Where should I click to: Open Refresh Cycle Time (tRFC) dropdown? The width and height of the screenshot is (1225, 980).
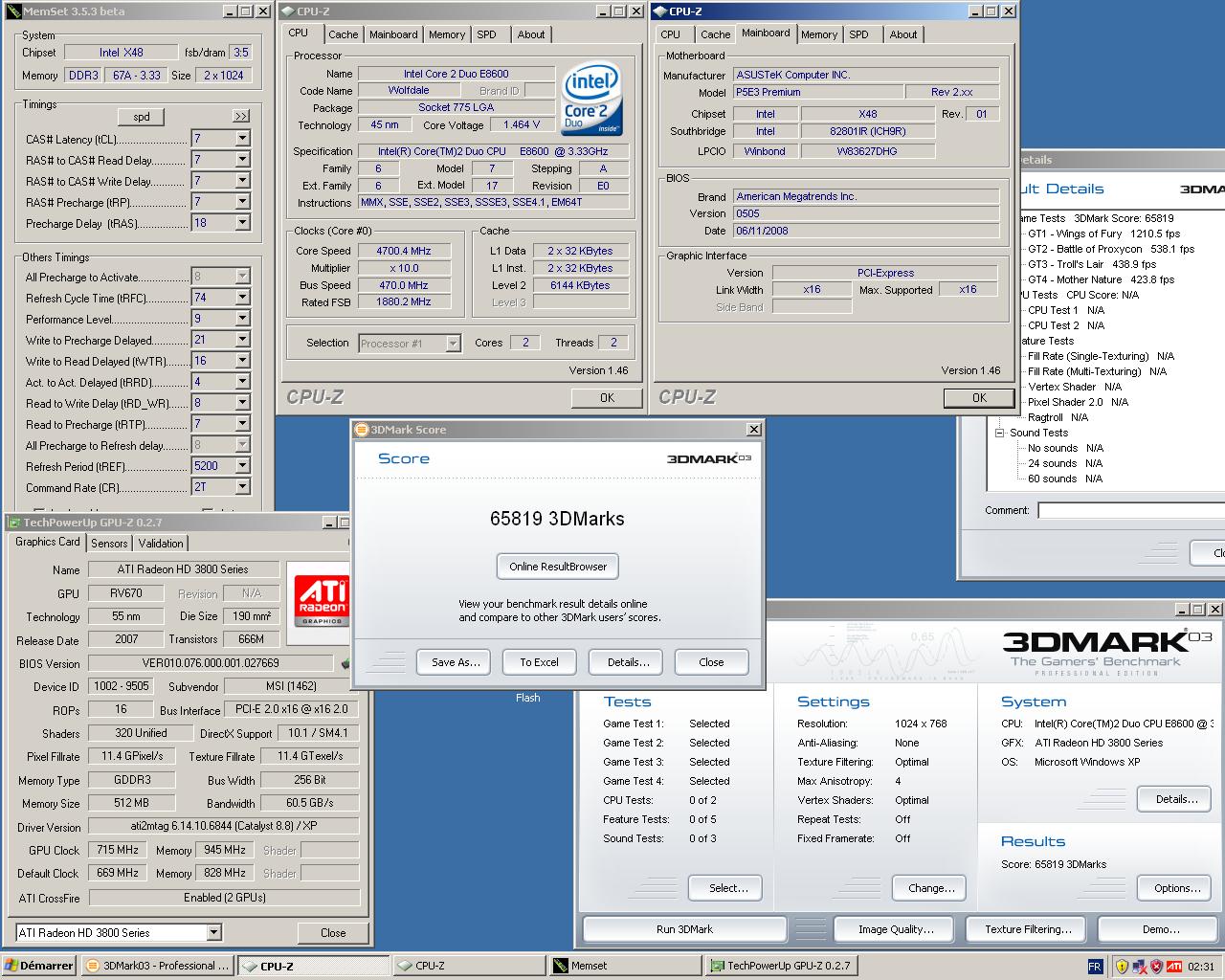click(x=242, y=298)
